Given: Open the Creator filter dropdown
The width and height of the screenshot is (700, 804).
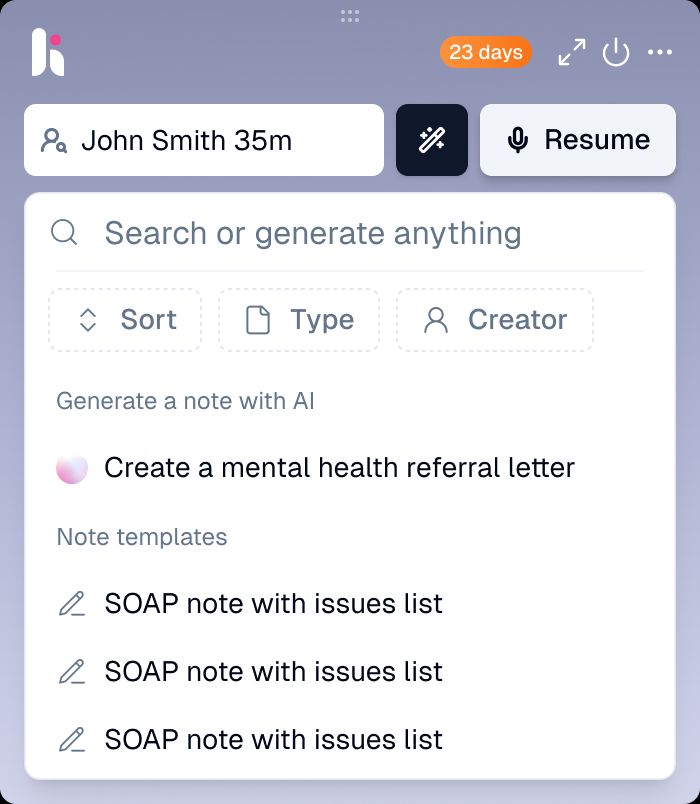Looking at the screenshot, I should pyautogui.click(x=495, y=320).
